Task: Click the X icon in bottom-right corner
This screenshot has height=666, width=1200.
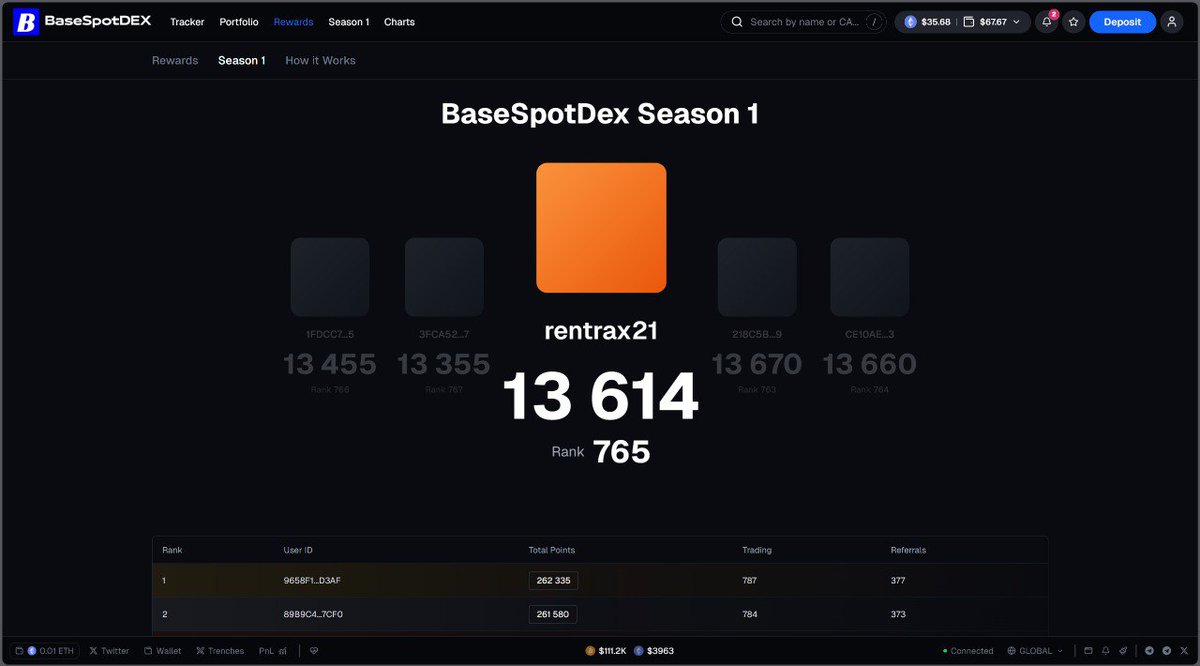Action: point(1184,651)
